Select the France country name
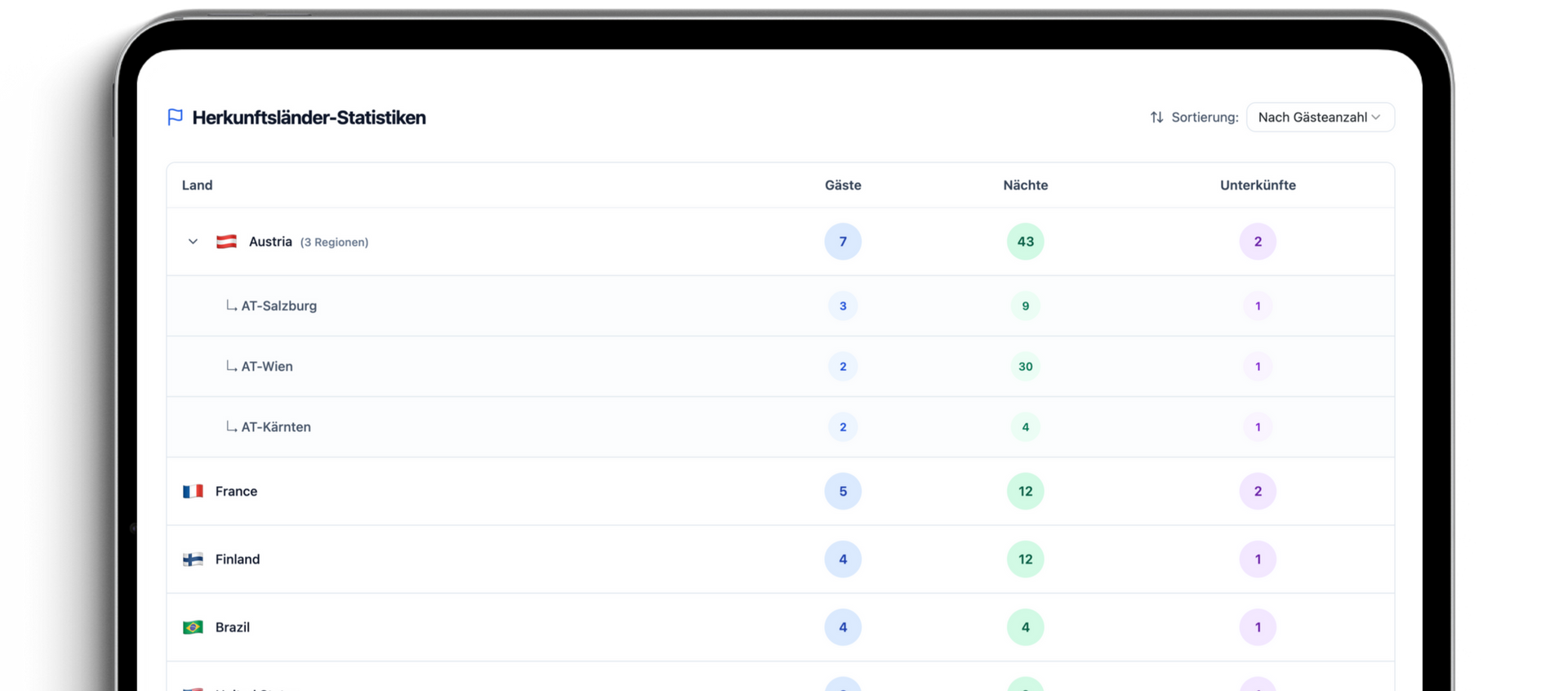This screenshot has height=691, width=1568. click(236, 491)
